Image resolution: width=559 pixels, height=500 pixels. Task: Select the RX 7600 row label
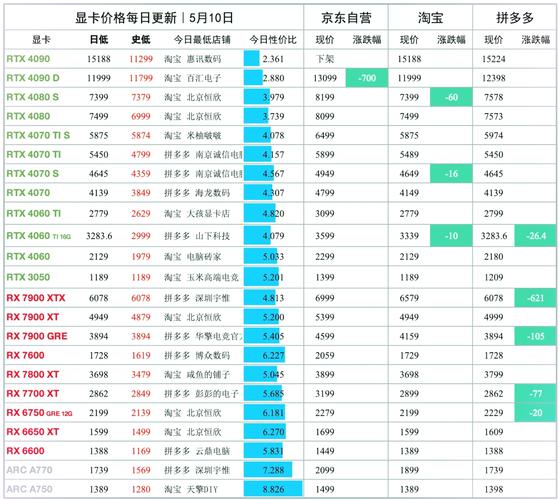pos(25,355)
